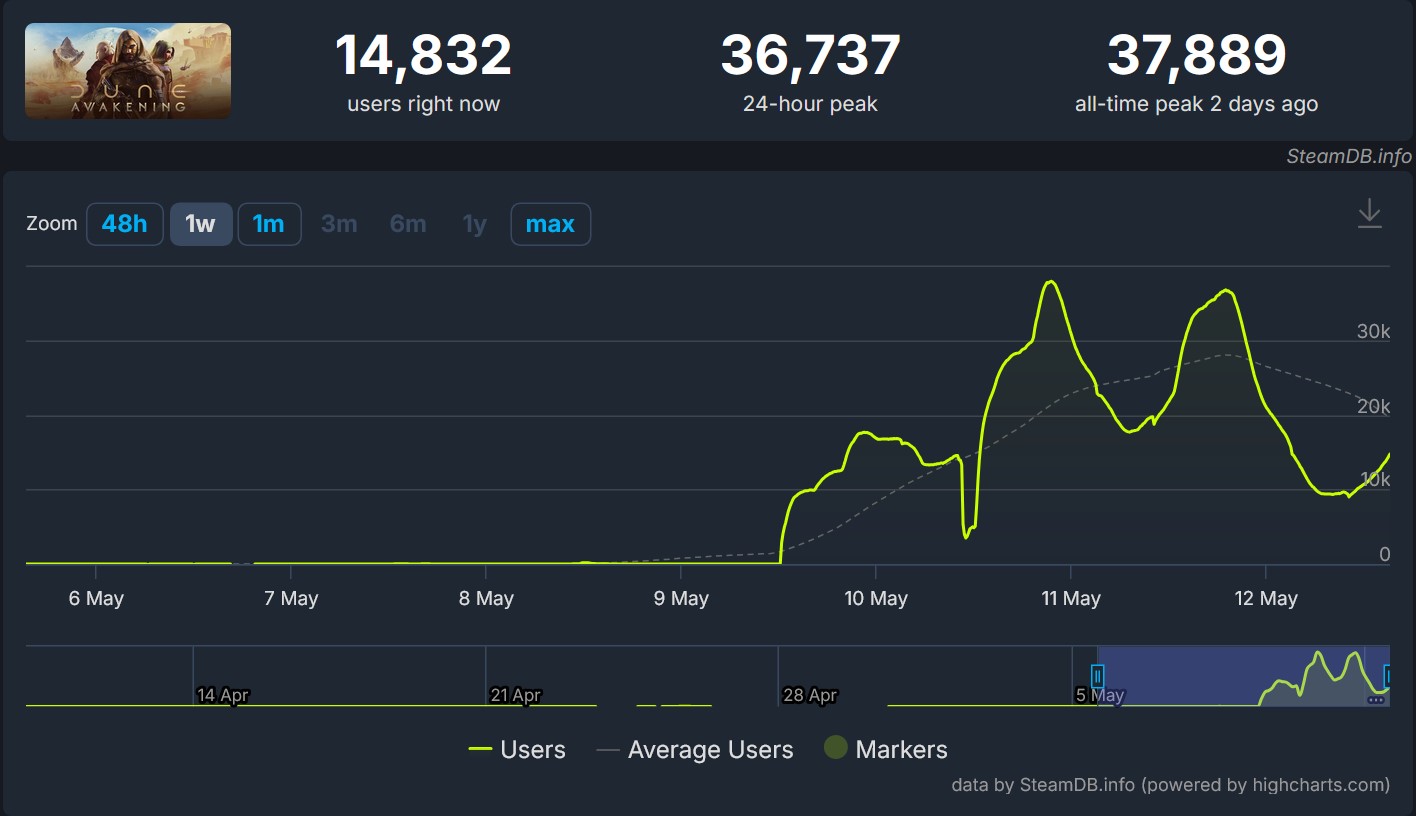The height and width of the screenshot is (816, 1416).
Task: Click the disabled 1y zoom option
Action: (474, 224)
